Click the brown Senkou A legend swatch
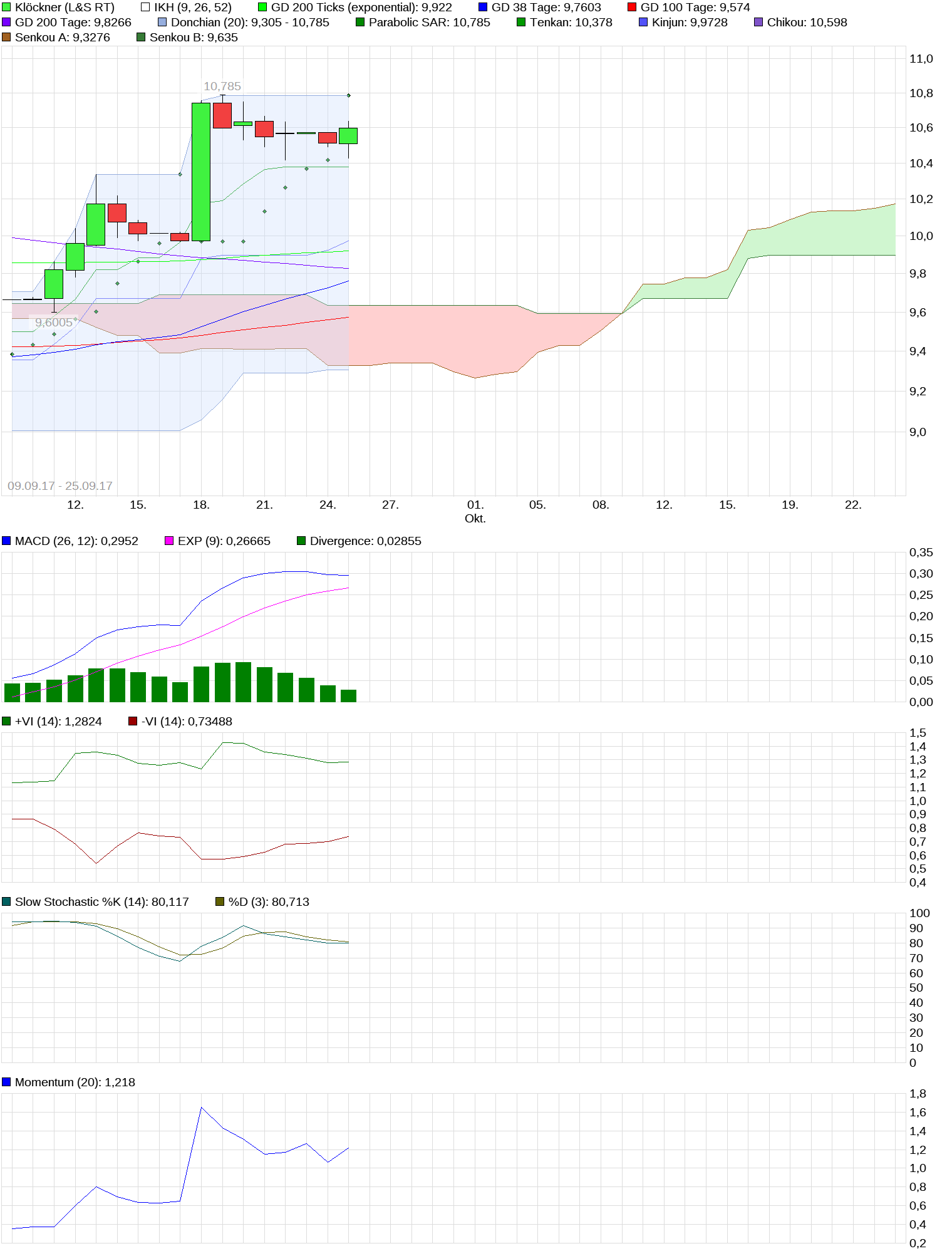 tap(6, 38)
